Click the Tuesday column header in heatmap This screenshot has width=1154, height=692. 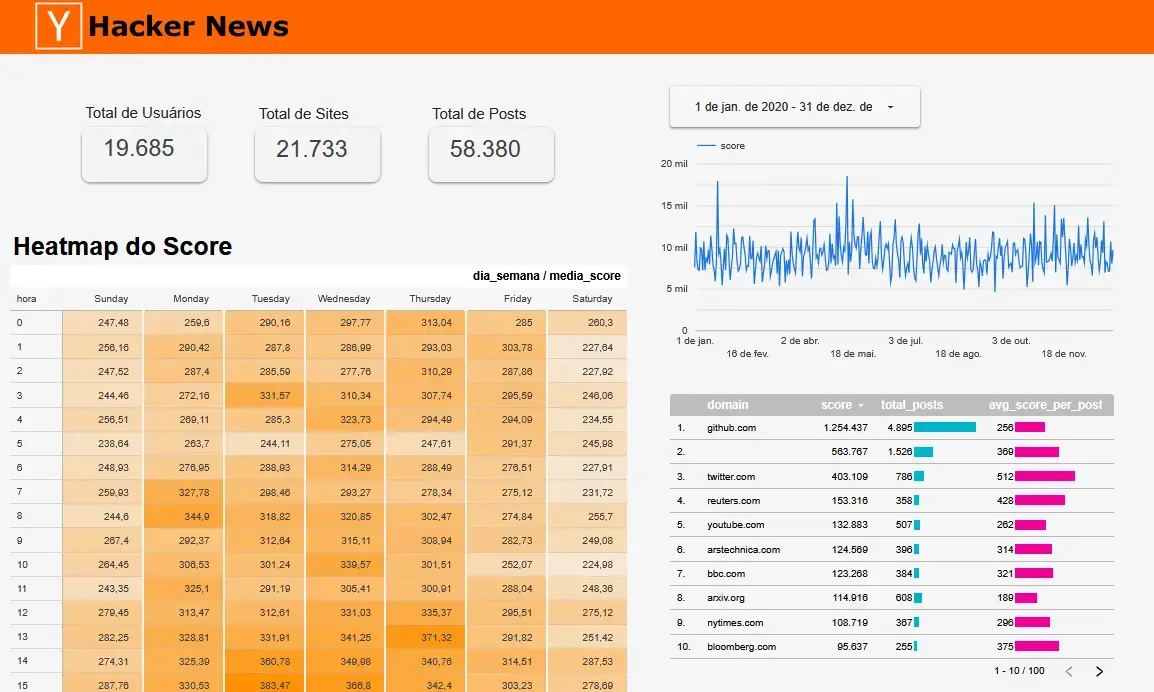(x=270, y=299)
